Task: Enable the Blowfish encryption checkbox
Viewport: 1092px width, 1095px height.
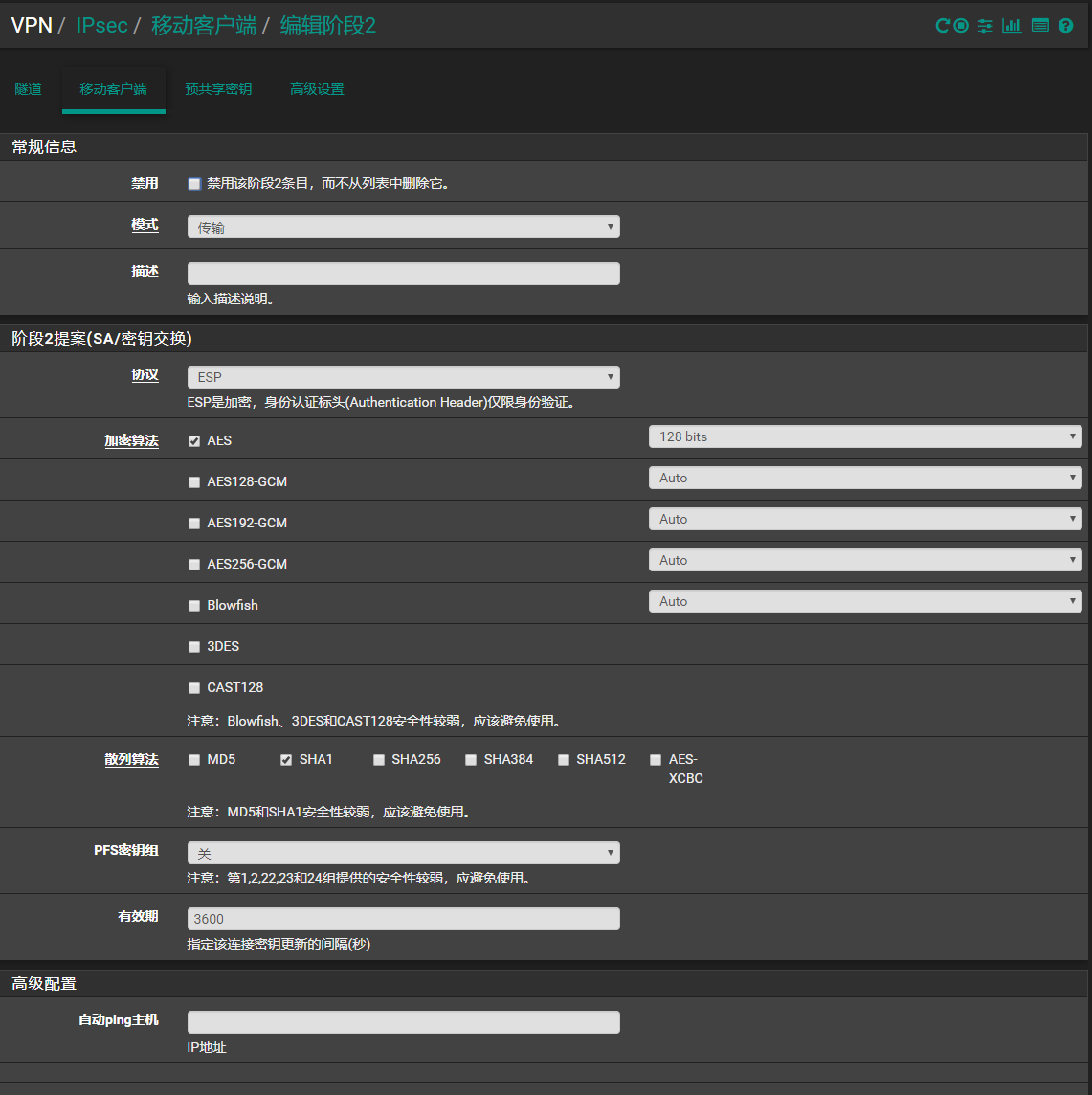Action: tap(194, 606)
